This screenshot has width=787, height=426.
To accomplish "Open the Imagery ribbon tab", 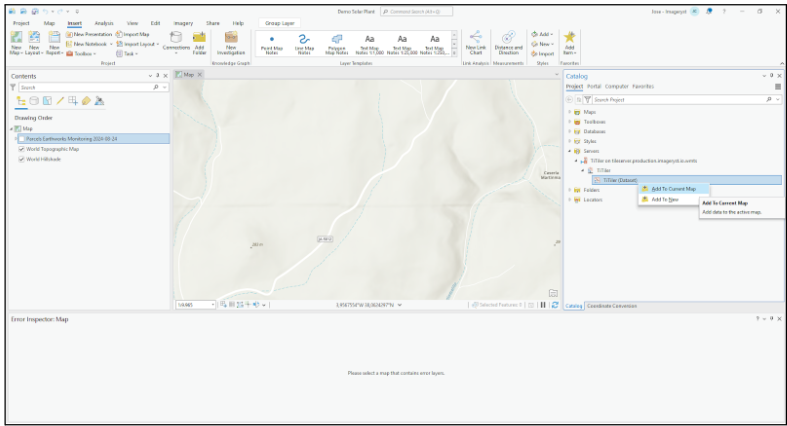I will click(x=183, y=23).
